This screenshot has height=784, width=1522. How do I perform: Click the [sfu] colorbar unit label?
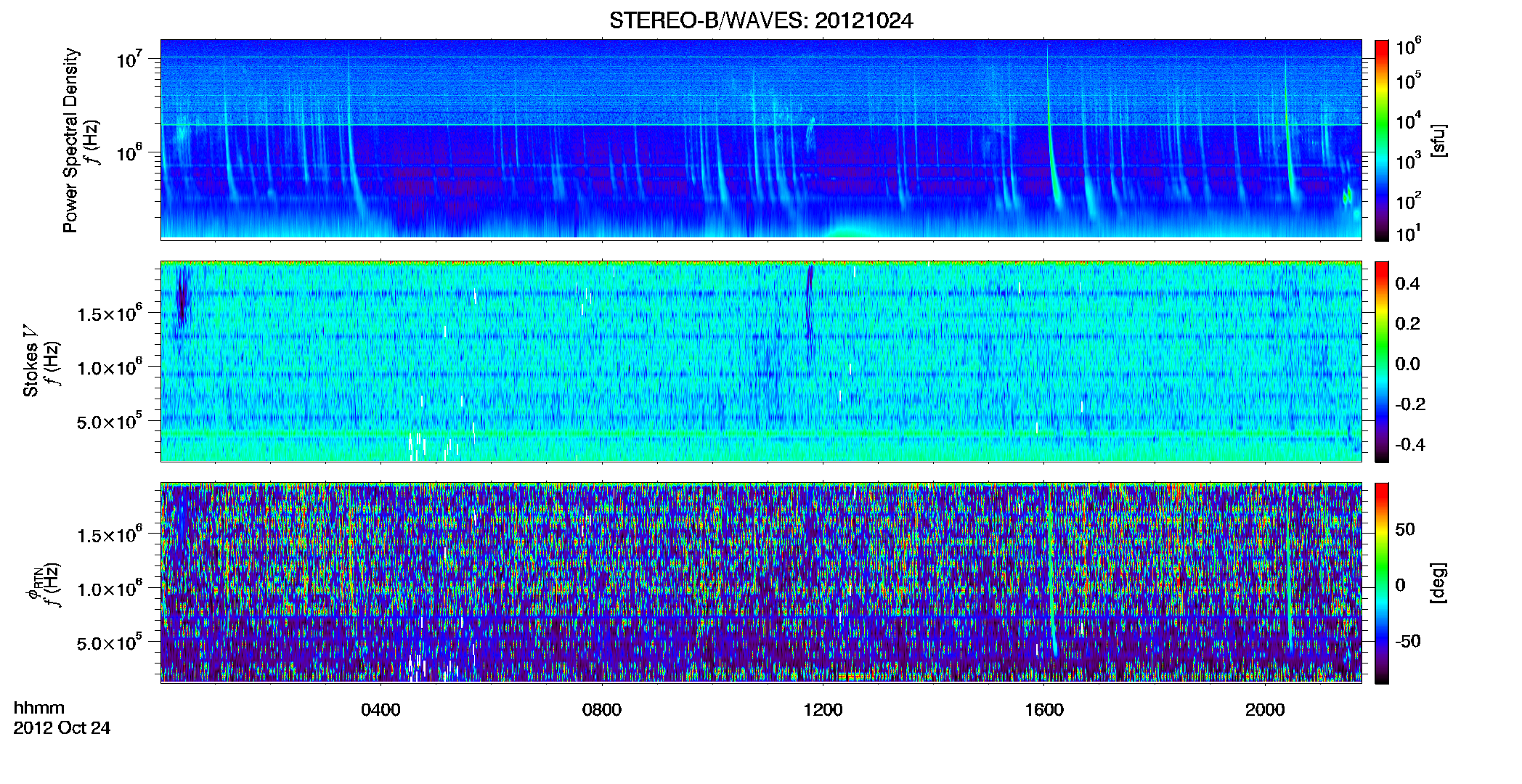coord(1438,140)
